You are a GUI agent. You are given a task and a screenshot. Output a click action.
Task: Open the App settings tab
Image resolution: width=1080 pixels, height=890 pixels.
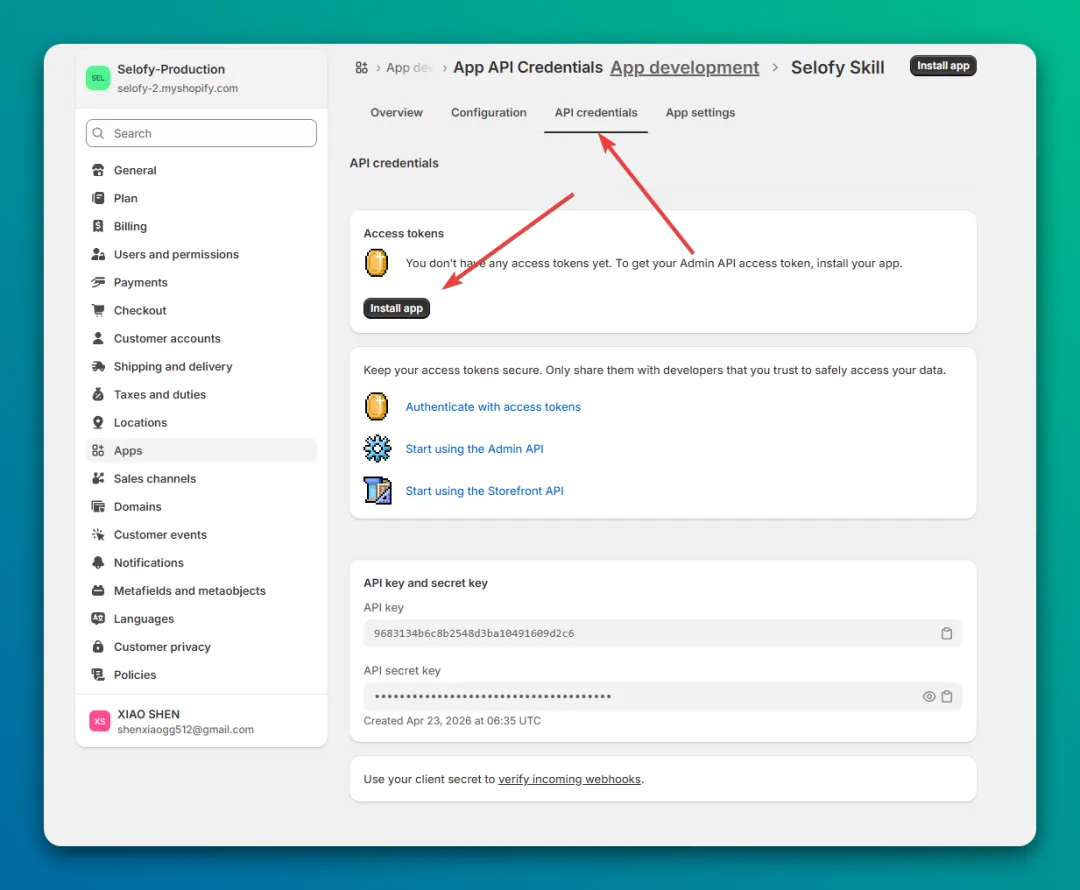point(700,112)
